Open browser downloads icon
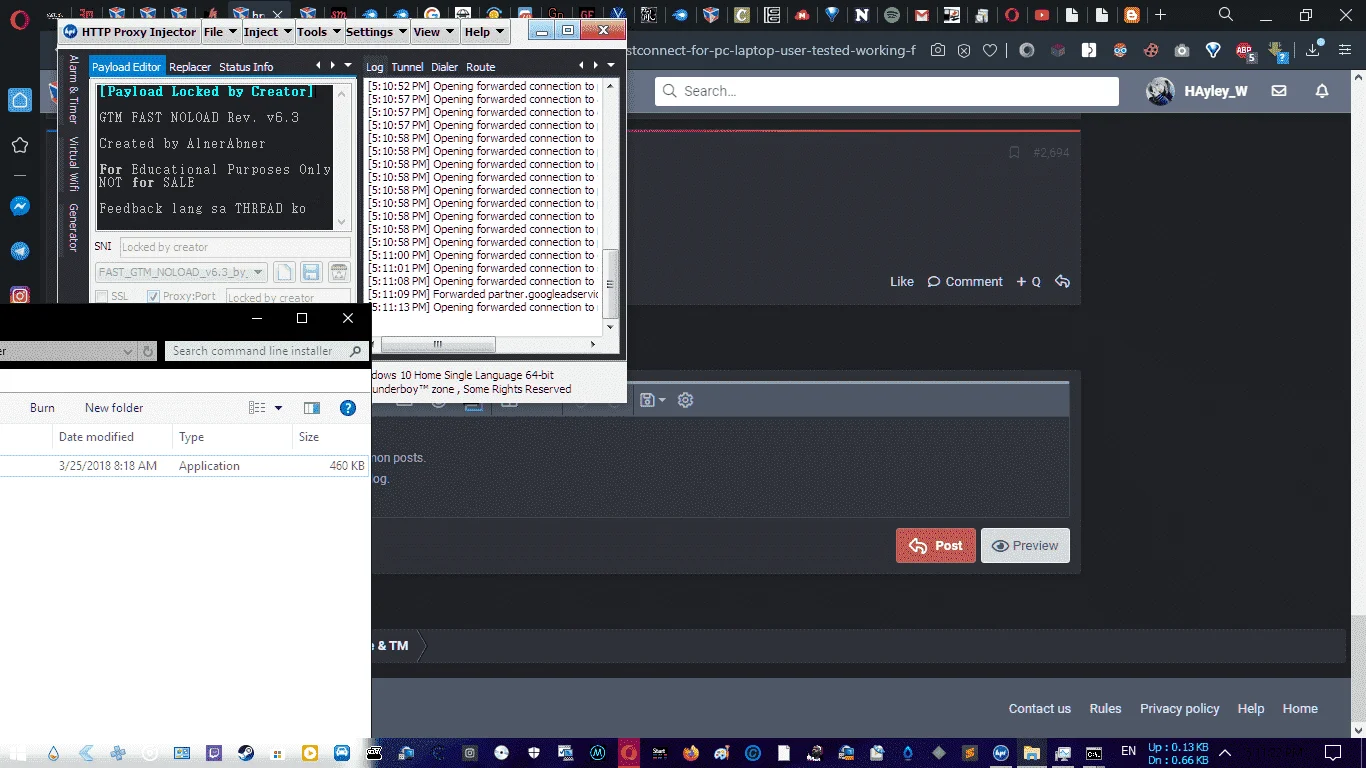 click(x=1315, y=50)
